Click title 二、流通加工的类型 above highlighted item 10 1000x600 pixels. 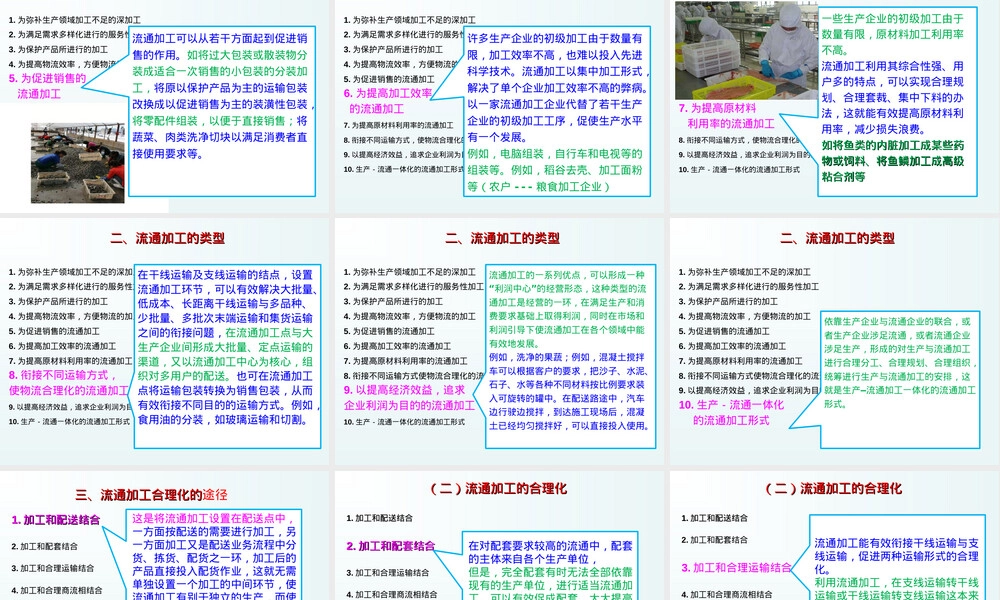coord(837,238)
